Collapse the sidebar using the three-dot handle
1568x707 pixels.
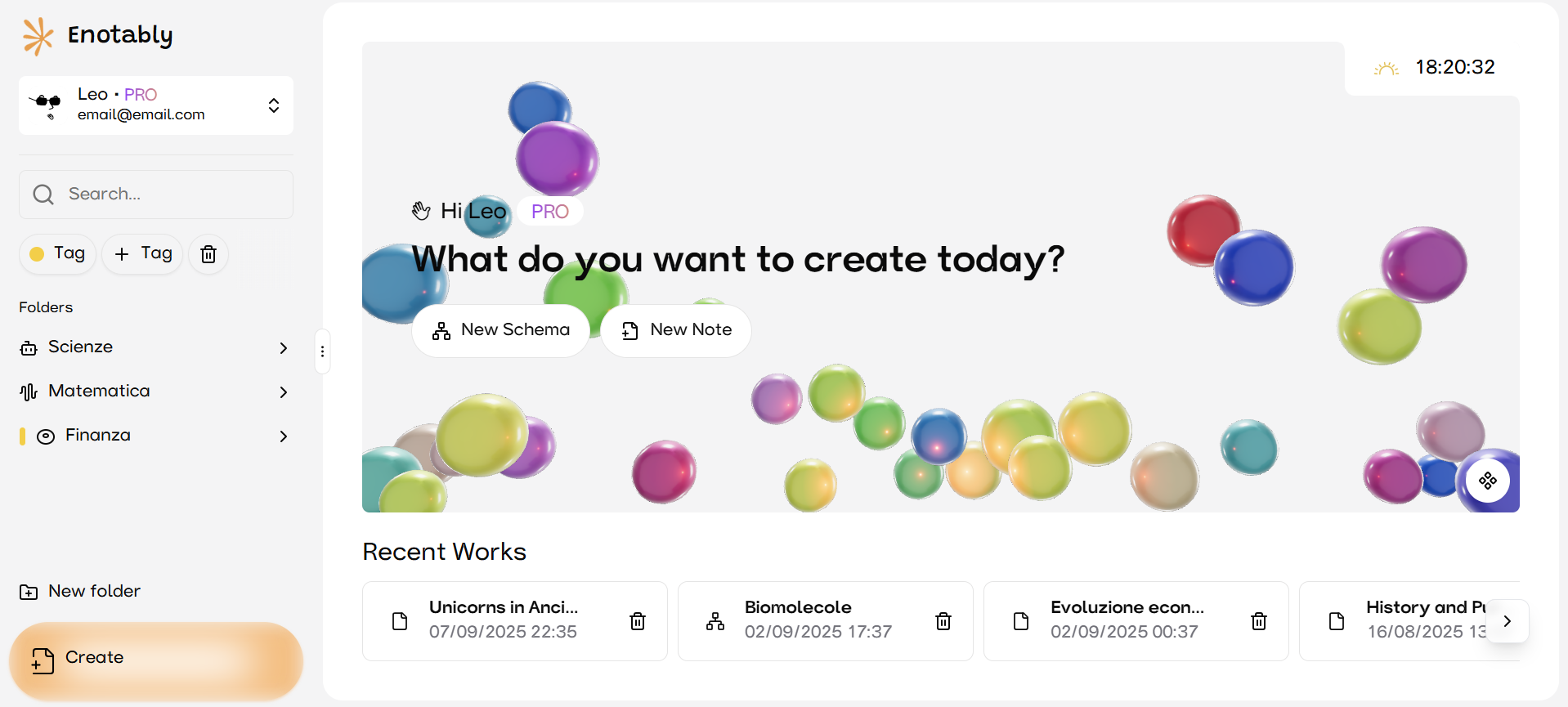point(323,351)
